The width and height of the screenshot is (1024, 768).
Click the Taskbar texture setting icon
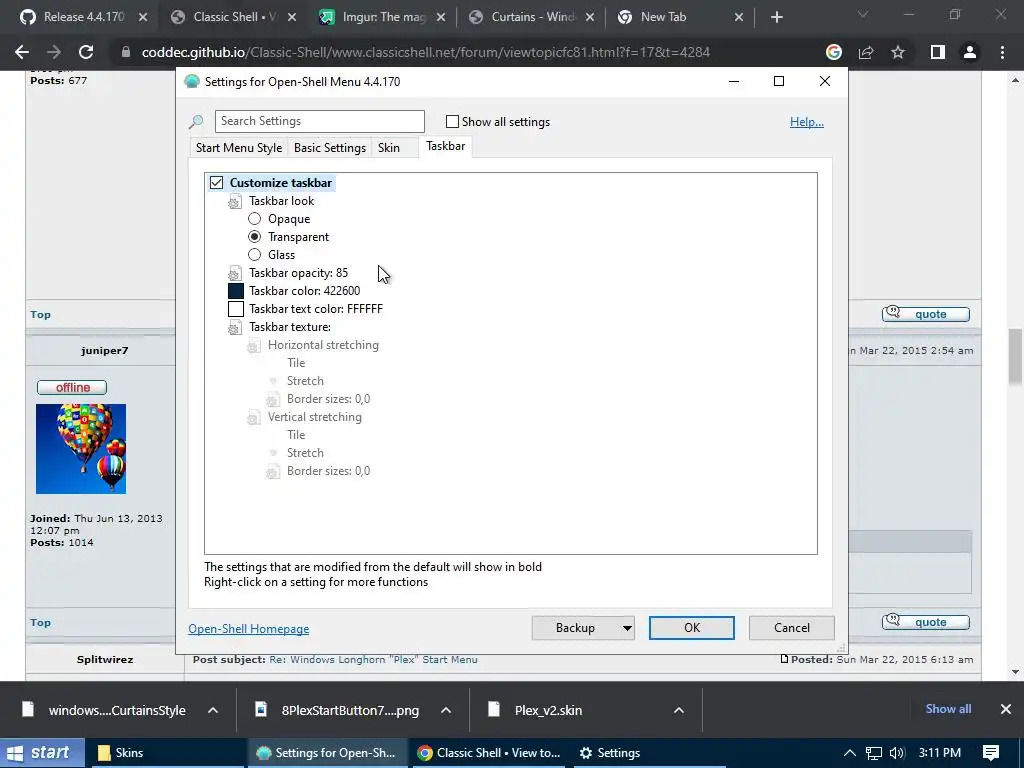pos(235,328)
